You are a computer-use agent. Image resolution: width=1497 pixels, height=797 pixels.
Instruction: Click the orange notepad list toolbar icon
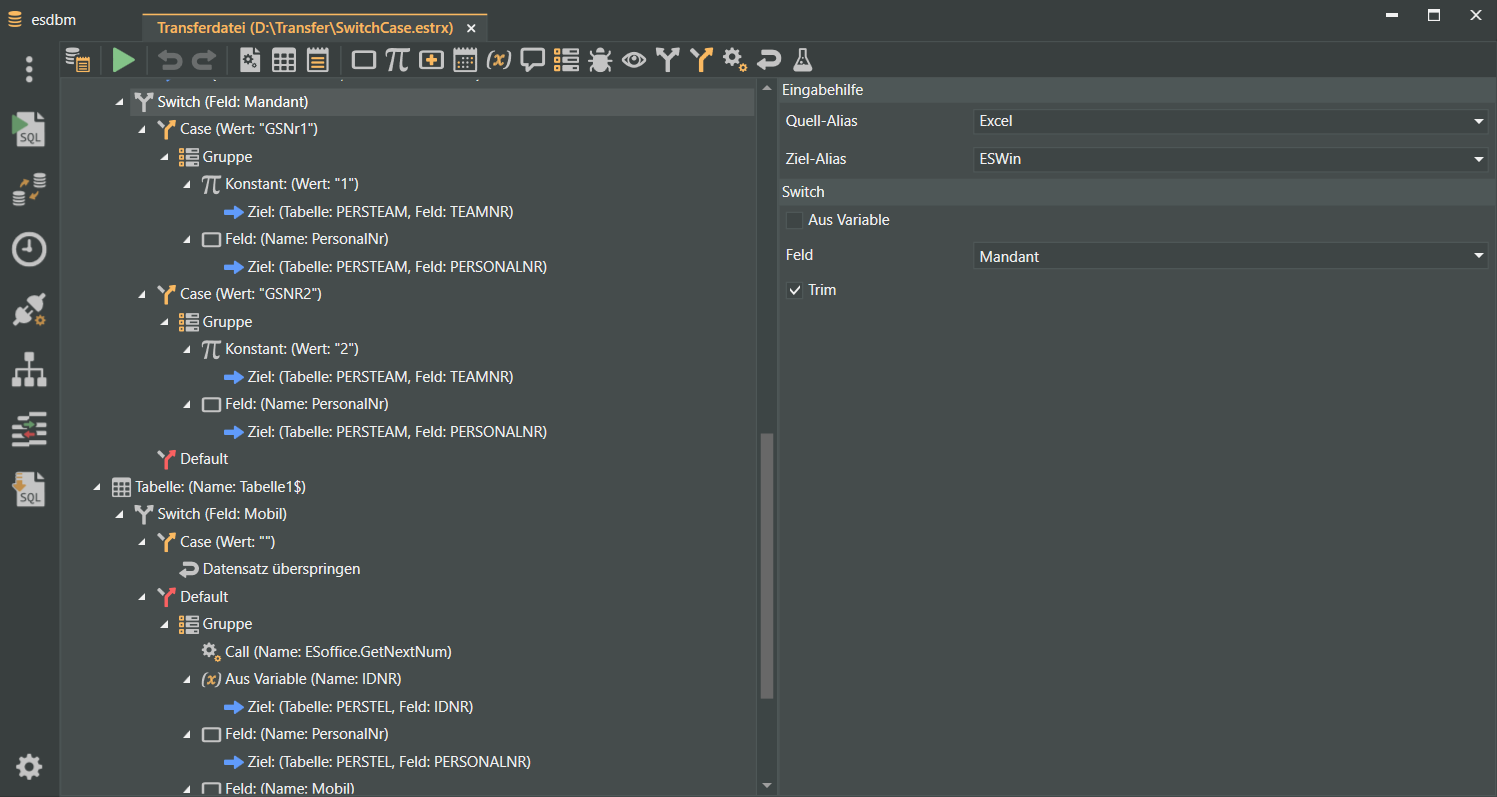click(x=318, y=60)
